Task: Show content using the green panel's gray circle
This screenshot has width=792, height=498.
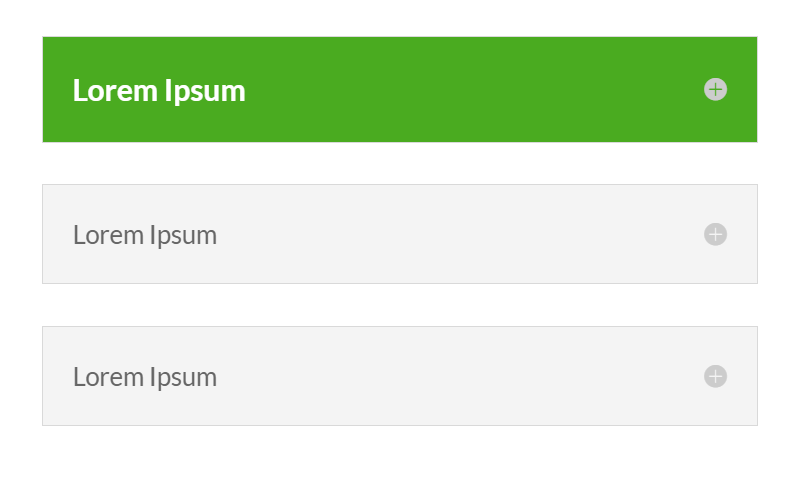Action: [x=715, y=89]
